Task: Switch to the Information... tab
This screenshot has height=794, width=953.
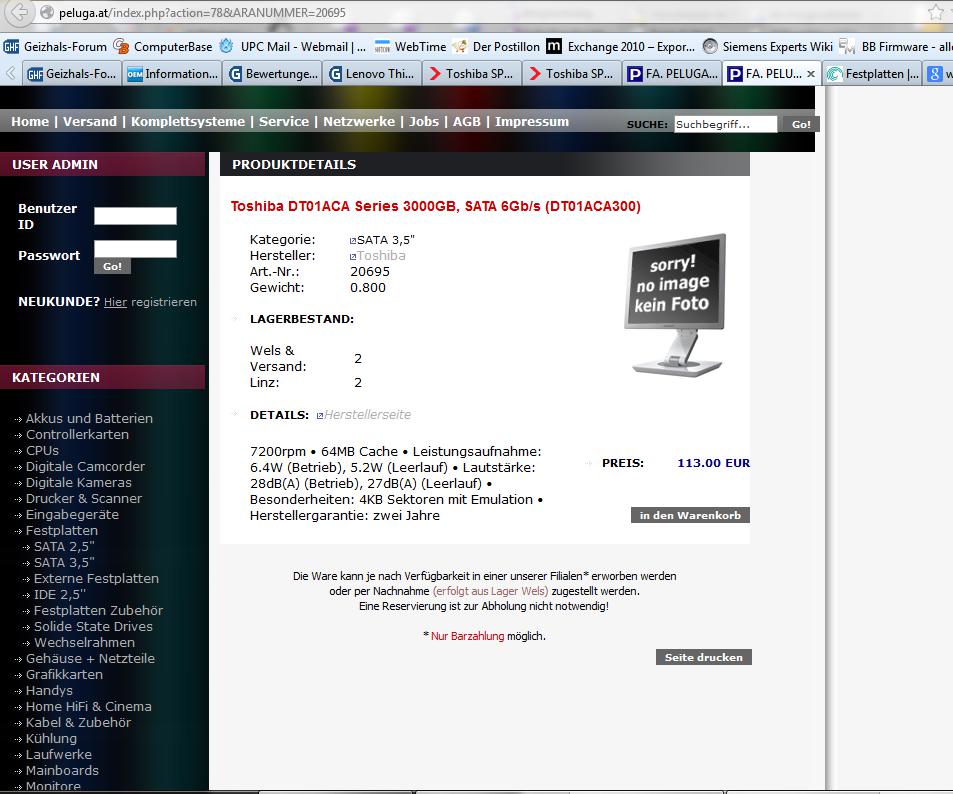Action: 173,74
